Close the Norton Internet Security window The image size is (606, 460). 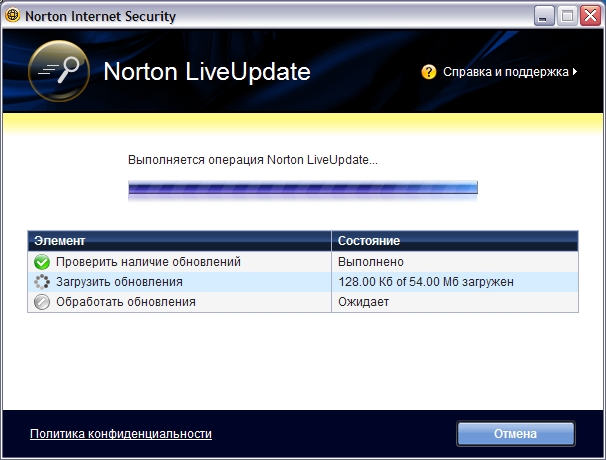click(x=591, y=16)
